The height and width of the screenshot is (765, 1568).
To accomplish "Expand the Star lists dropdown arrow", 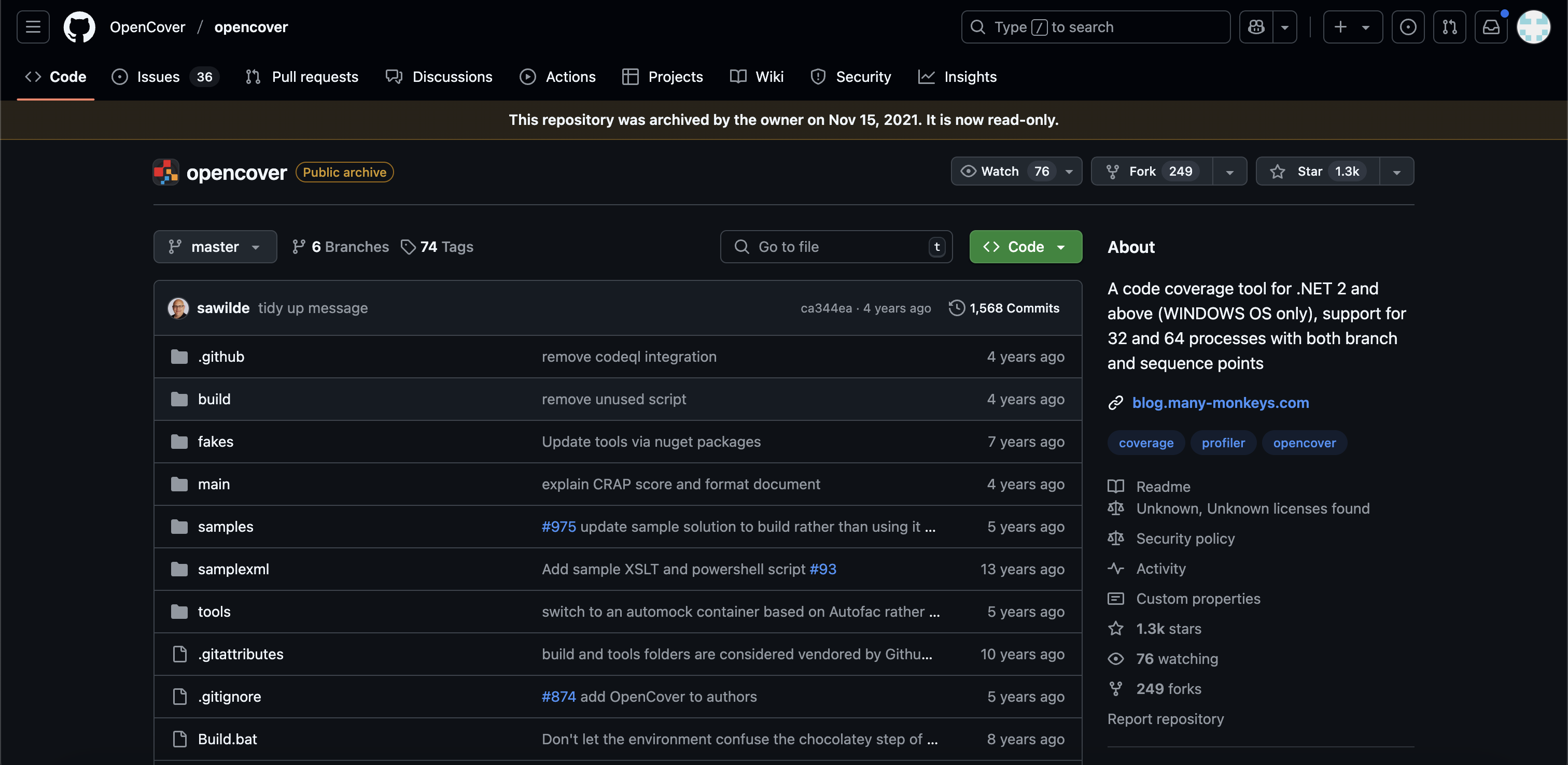I will (x=1396, y=172).
